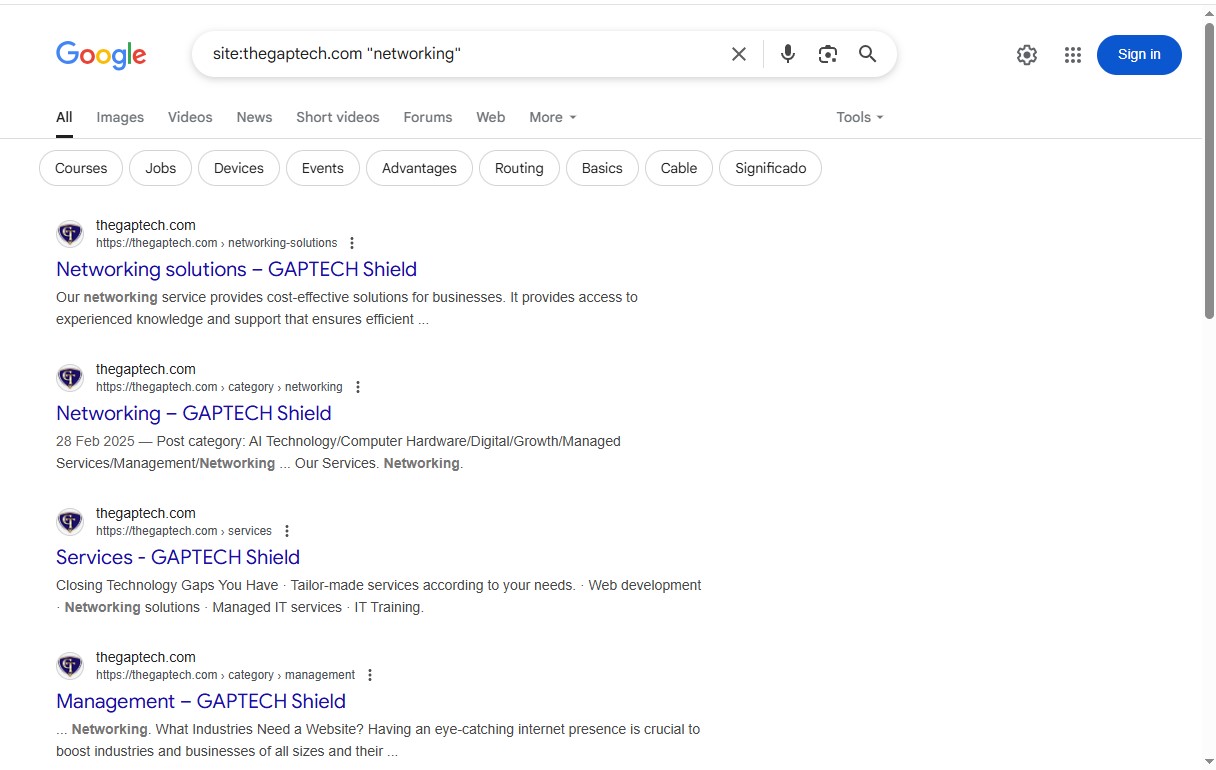
Task: Select the Devices filter chip
Action: click(x=239, y=168)
